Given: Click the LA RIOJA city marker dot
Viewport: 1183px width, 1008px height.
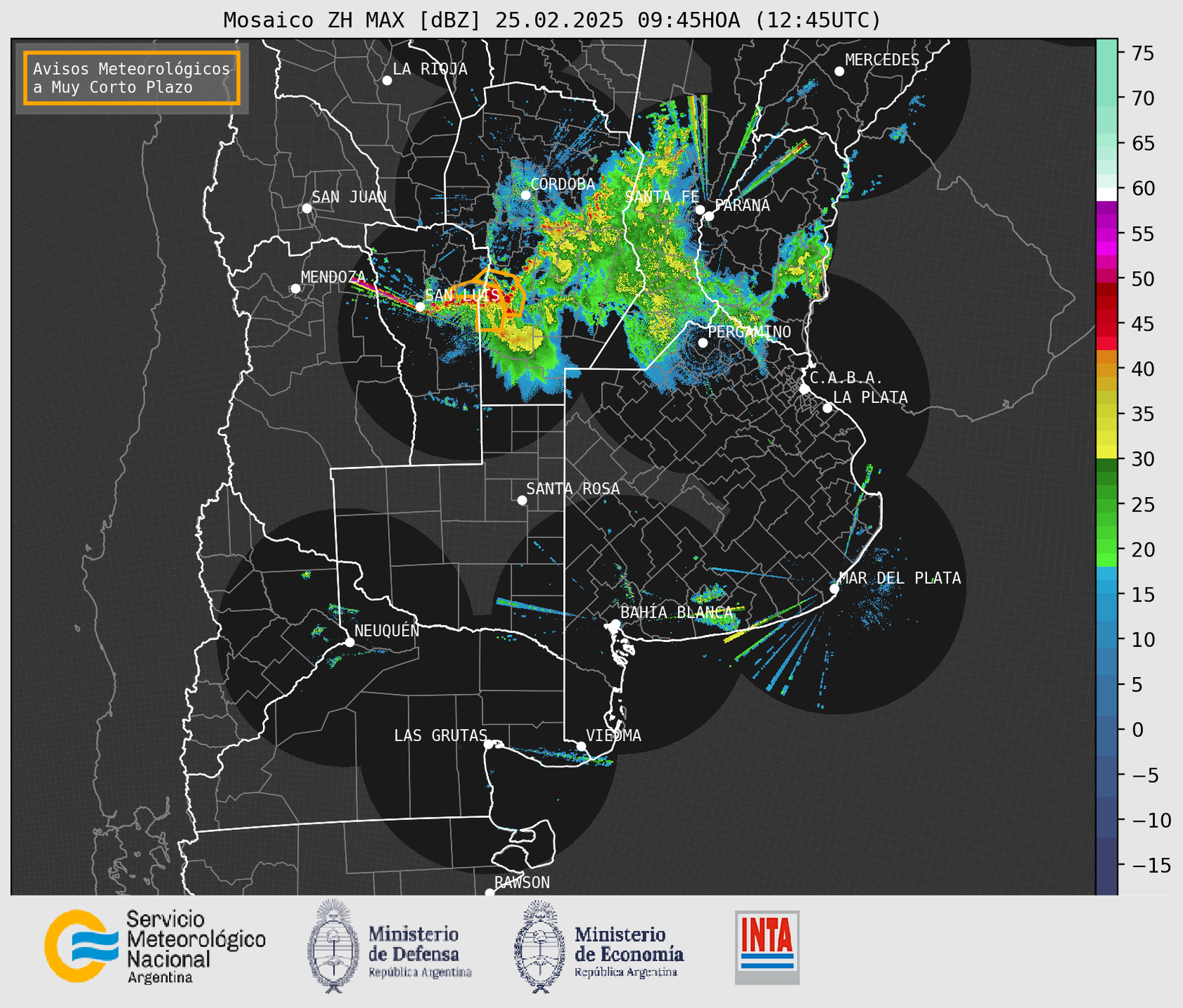Looking at the screenshot, I should [387, 81].
